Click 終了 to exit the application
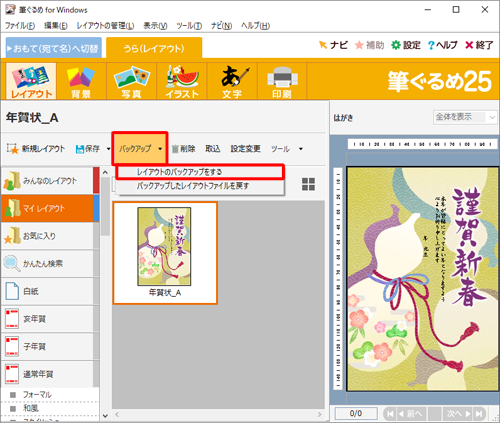 pyautogui.click(x=479, y=45)
